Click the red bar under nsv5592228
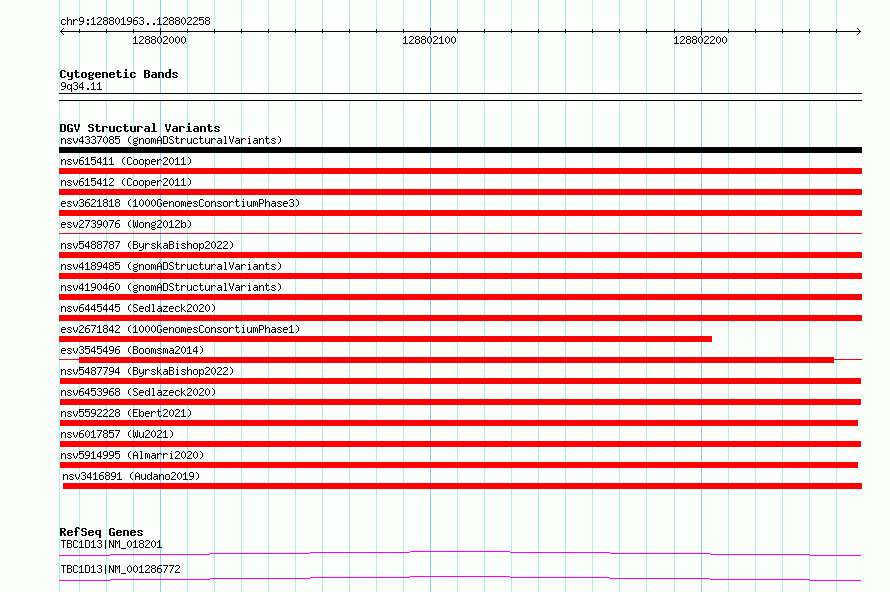 [459, 423]
